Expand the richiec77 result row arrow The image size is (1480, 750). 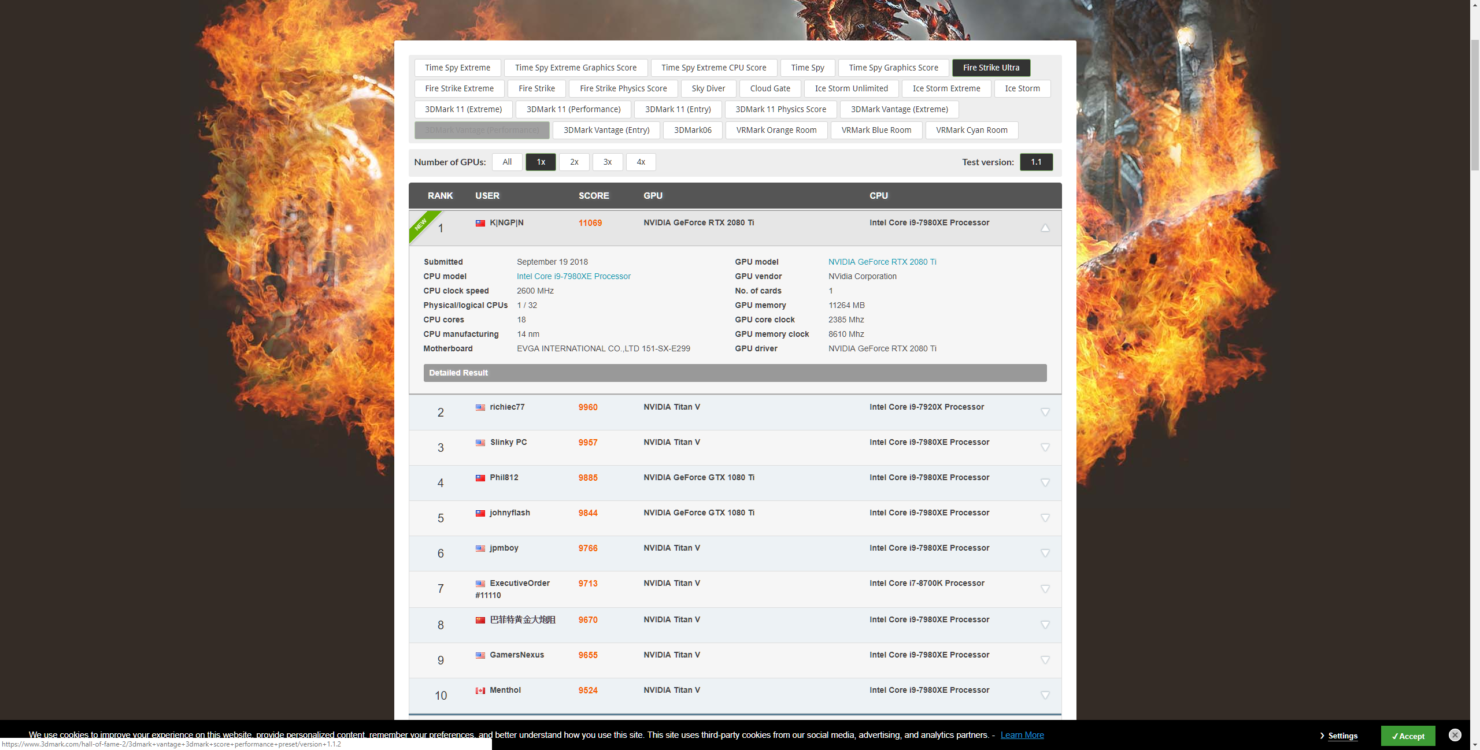click(x=1045, y=412)
